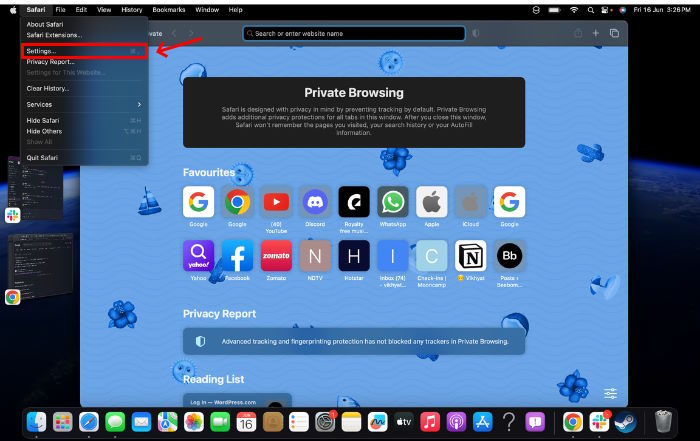700x441 pixels.
Task: Open the Facebook favourite
Action: click(237, 256)
